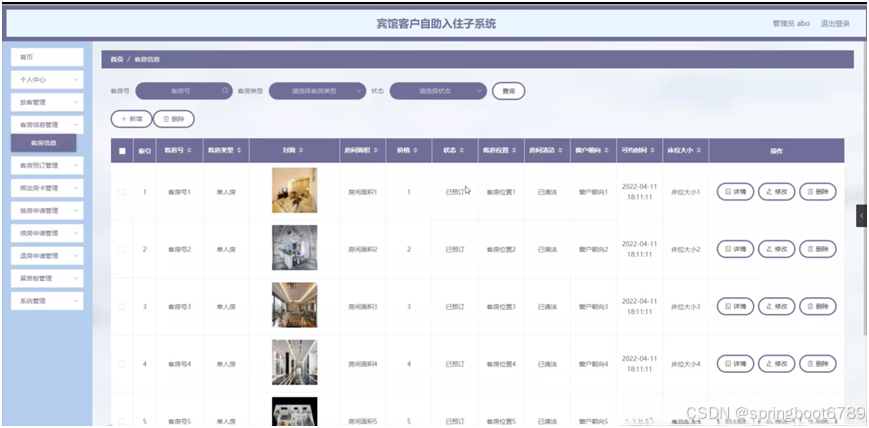The width and height of the screenshot is (869, 428).
Task: Click 修改 for 客房号3 row
Action: tap(776, 307)
